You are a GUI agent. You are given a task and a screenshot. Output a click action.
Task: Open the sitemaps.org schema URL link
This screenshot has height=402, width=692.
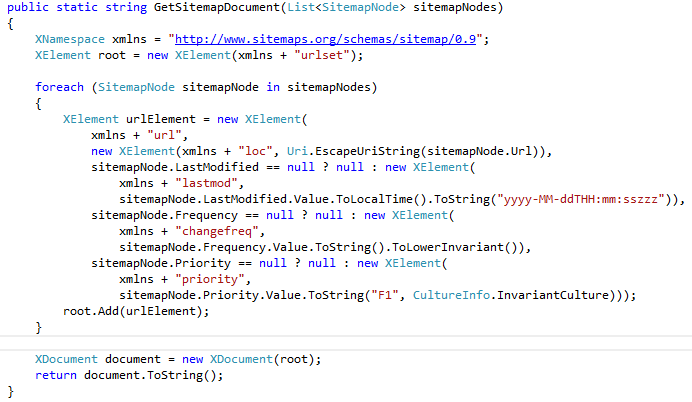click(x=325, y=39)
